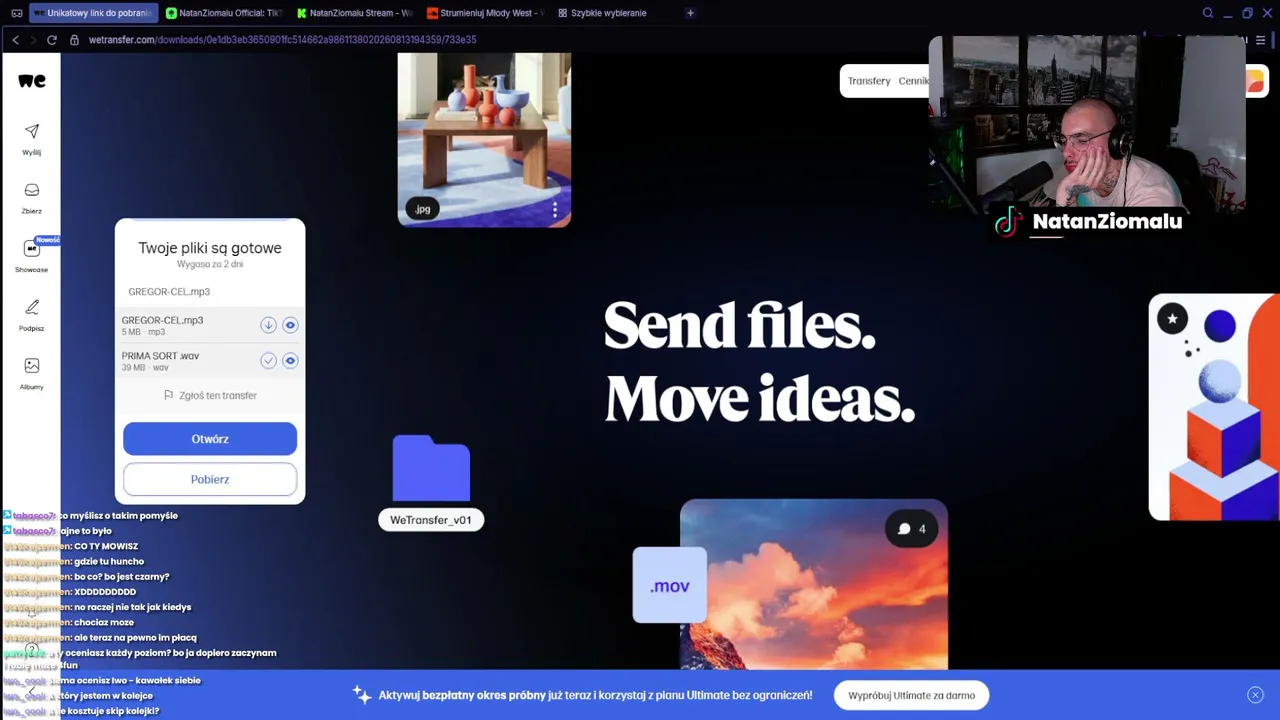
Task: Click the padlock site security icon
Action: click(76, 40)
